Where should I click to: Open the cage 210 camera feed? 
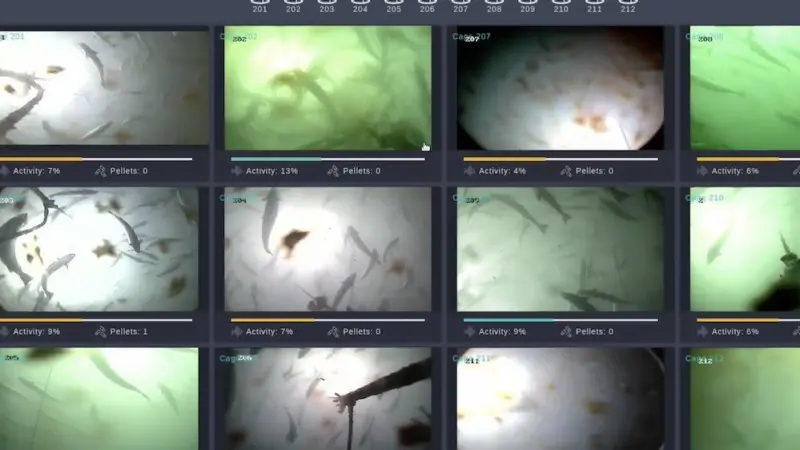(x=745, y=249)
